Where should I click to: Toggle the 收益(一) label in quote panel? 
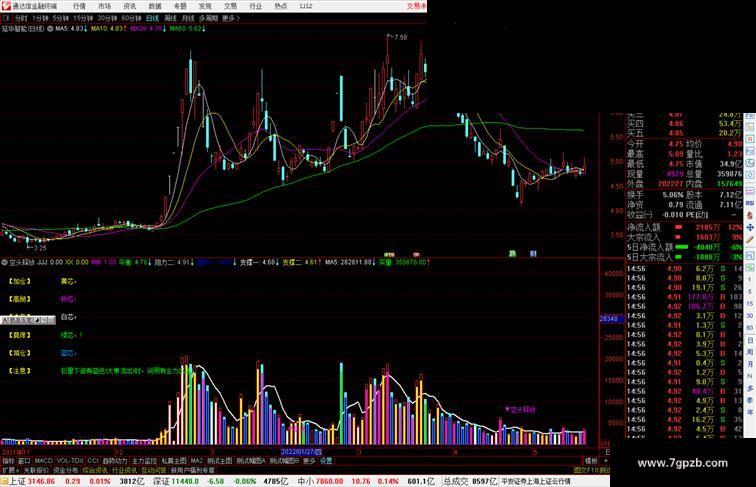(640, 215)
